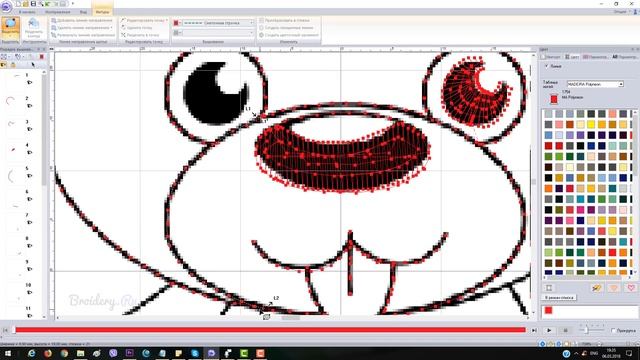The height and width of the screenshot is (360, 640).
Task: Open Windows Start menu
Action: (7, 353)
